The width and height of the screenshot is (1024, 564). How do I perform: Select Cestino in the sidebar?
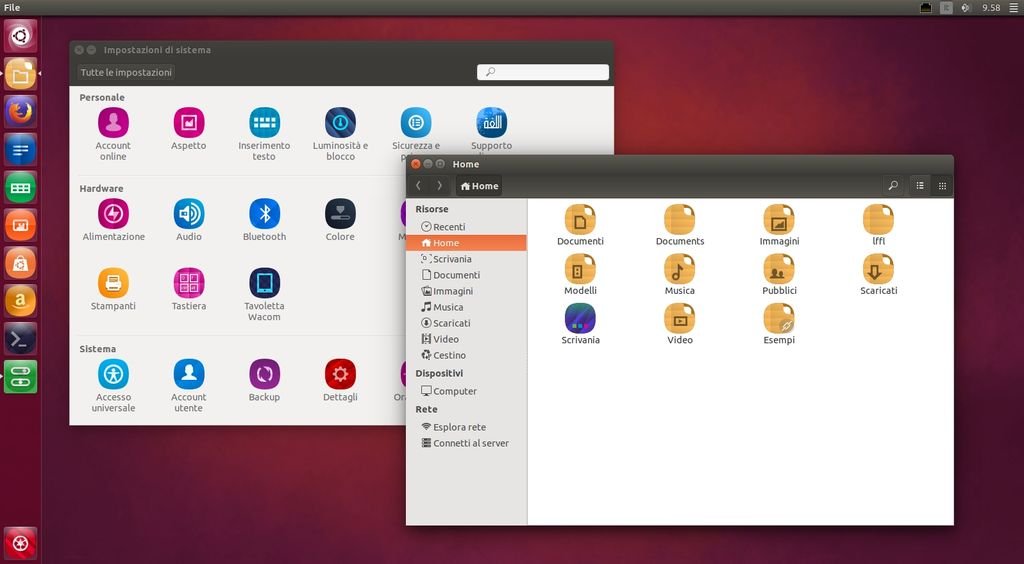coord(449,355)
